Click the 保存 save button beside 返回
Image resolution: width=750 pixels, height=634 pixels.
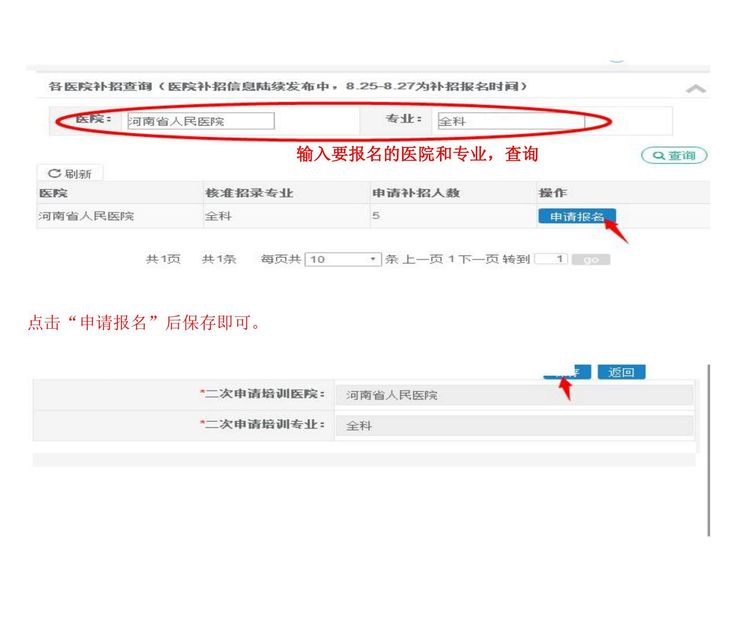(x=566, y=372)
